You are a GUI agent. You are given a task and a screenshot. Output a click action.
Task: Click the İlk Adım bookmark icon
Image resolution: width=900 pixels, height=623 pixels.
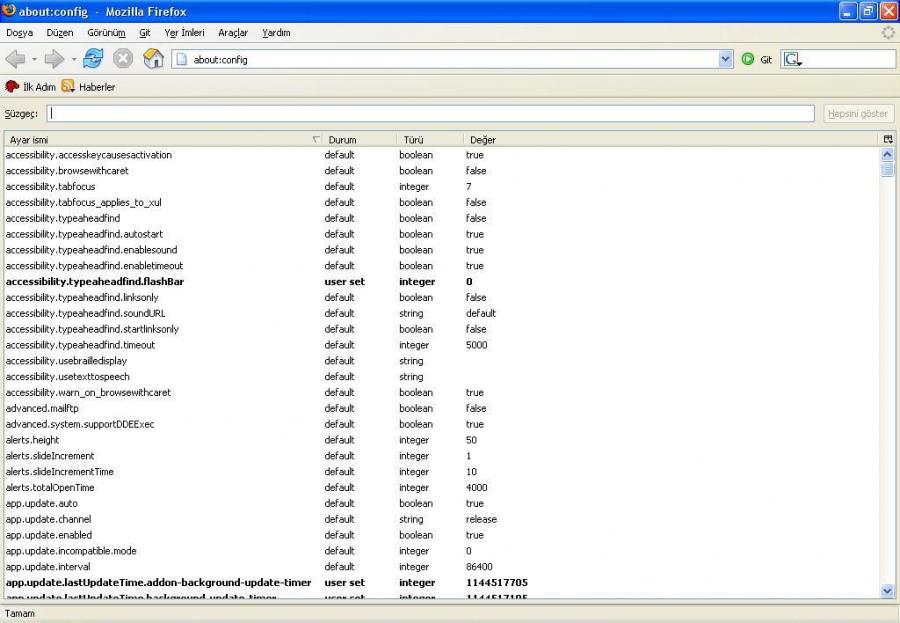click(x=12, y=87)
